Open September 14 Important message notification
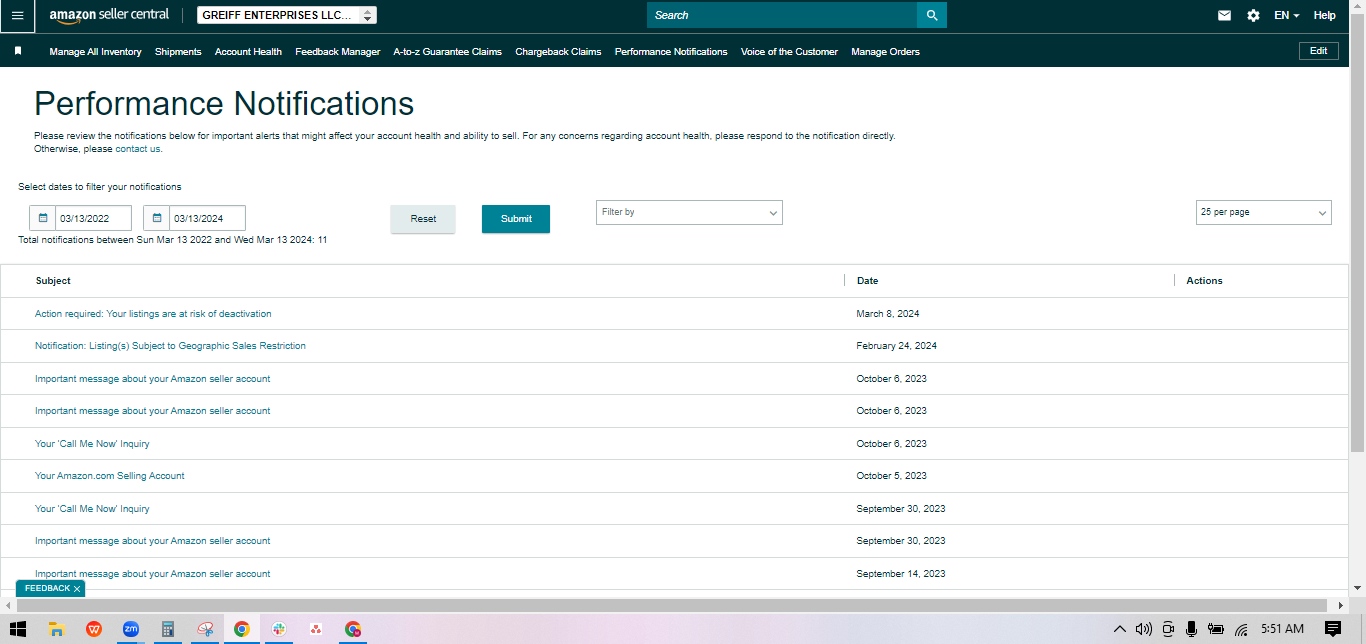 coord(152,574)
